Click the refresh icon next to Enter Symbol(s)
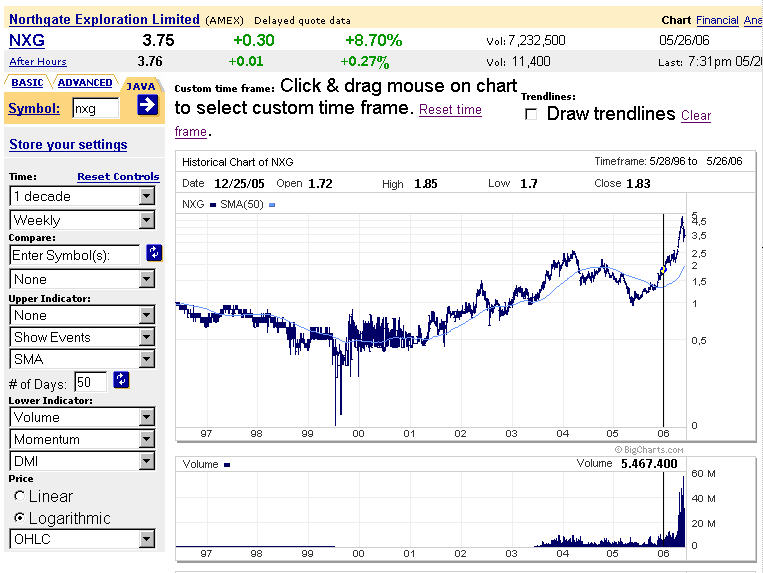The width and height of the screenshot is (763, 573). coord(154,253)
